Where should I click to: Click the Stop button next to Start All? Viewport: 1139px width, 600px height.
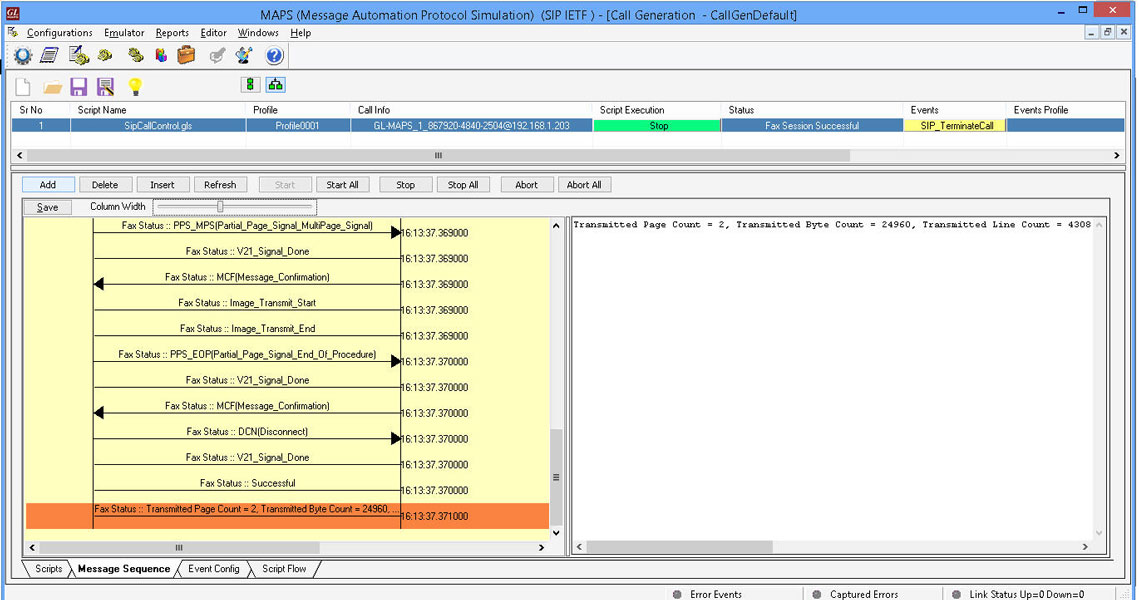pyautogui.click(x=405, y=185)
